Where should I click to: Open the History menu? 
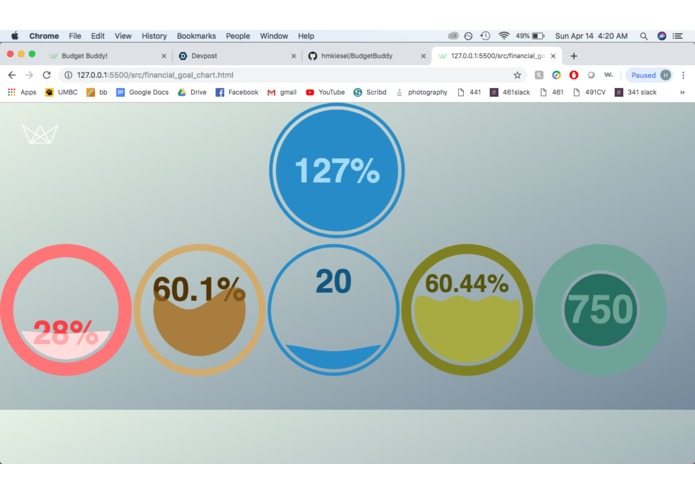tap(154, 36)
